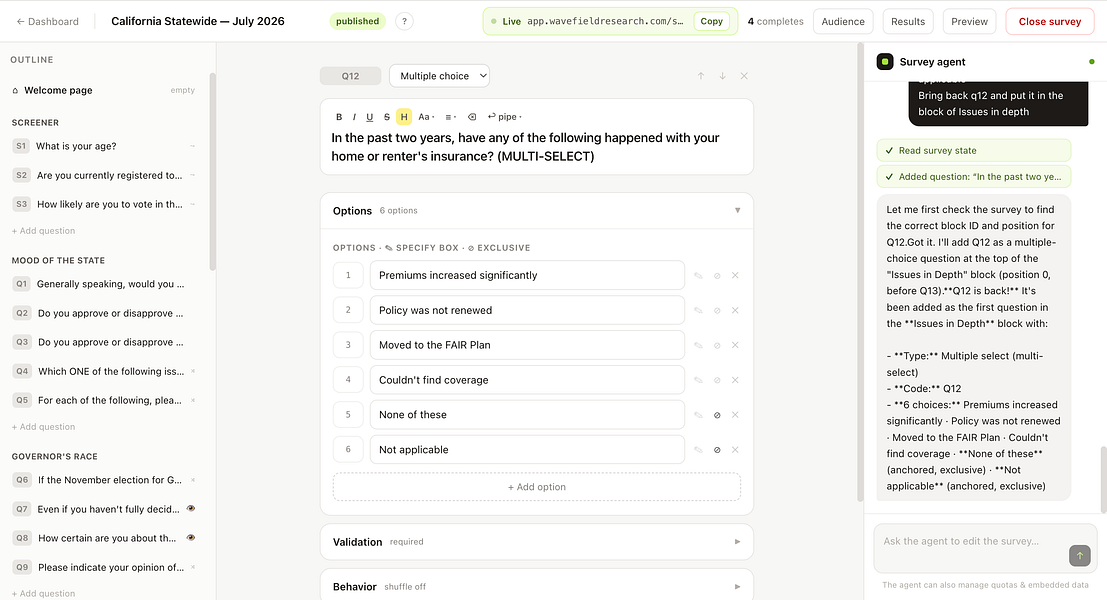
Task: Remove option 'Not applicable'
Action: [735, 450]
